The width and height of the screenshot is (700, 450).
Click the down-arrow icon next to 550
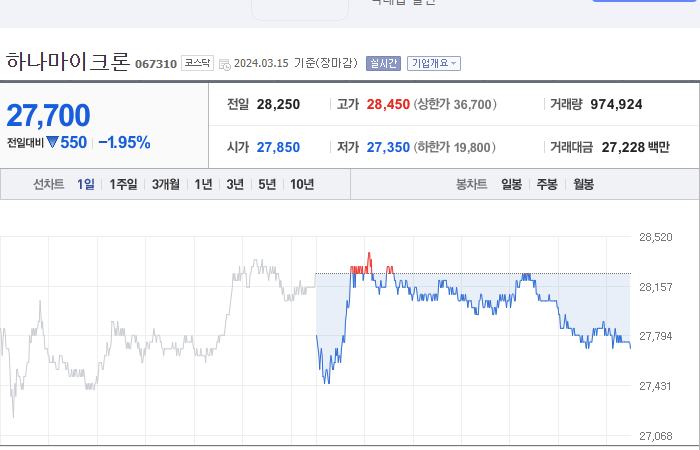[x=52, y=142]
